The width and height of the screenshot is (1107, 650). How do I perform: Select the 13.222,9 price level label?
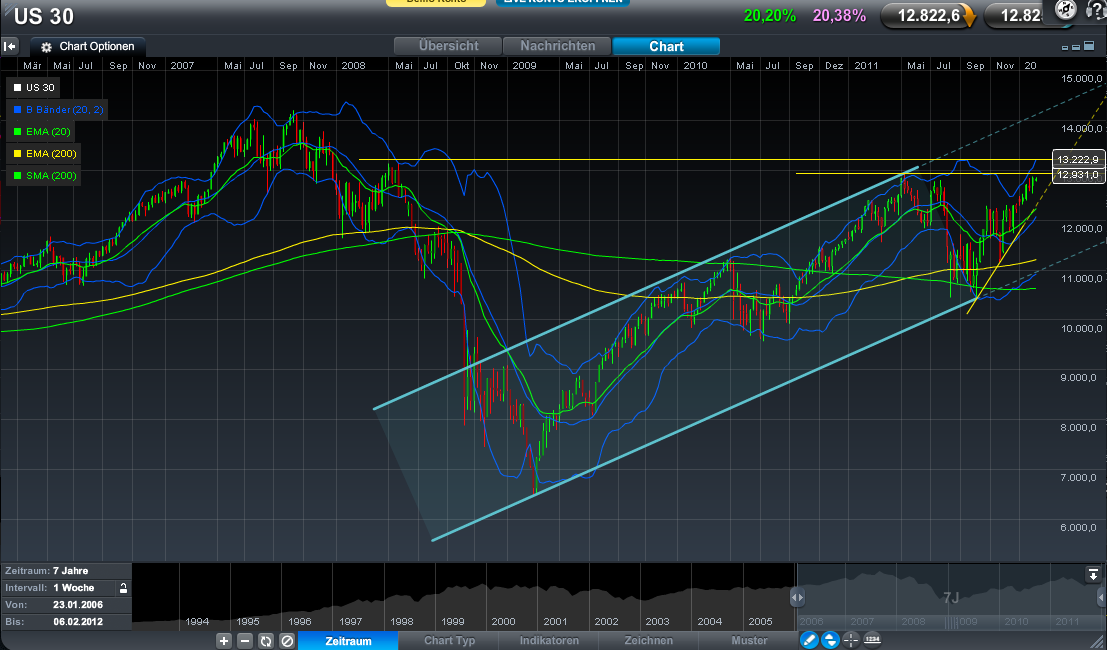tap(1078, 159)
